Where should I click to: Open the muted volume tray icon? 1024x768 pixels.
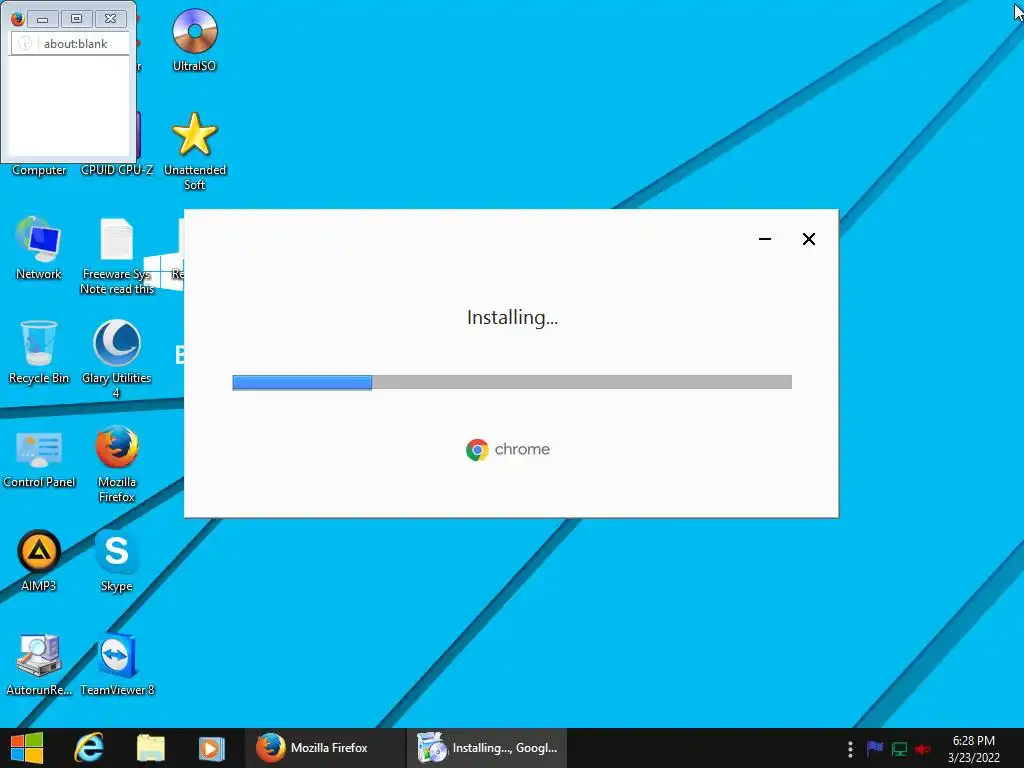(923, 748)
